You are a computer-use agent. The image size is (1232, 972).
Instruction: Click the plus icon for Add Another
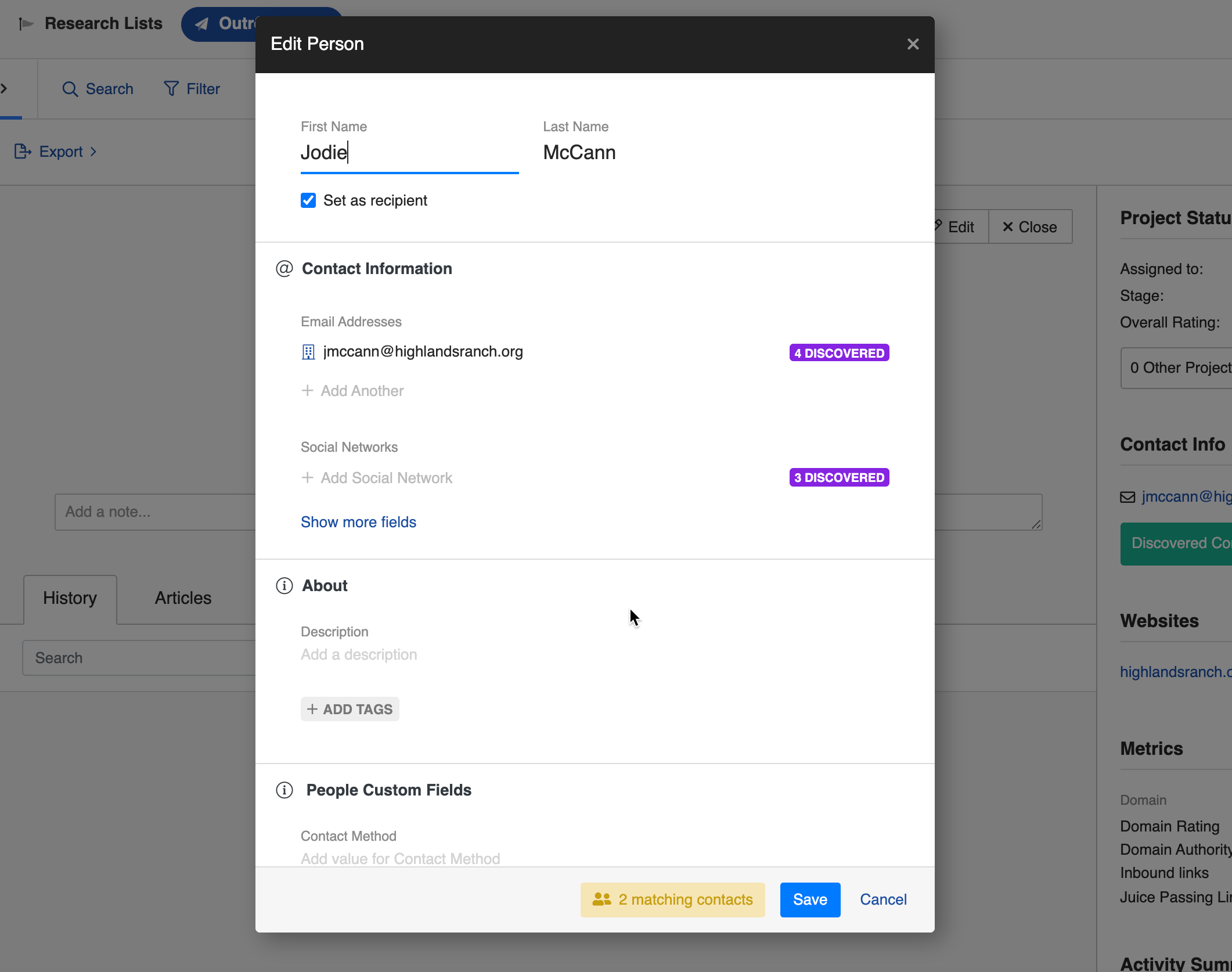tap(308, 391)
